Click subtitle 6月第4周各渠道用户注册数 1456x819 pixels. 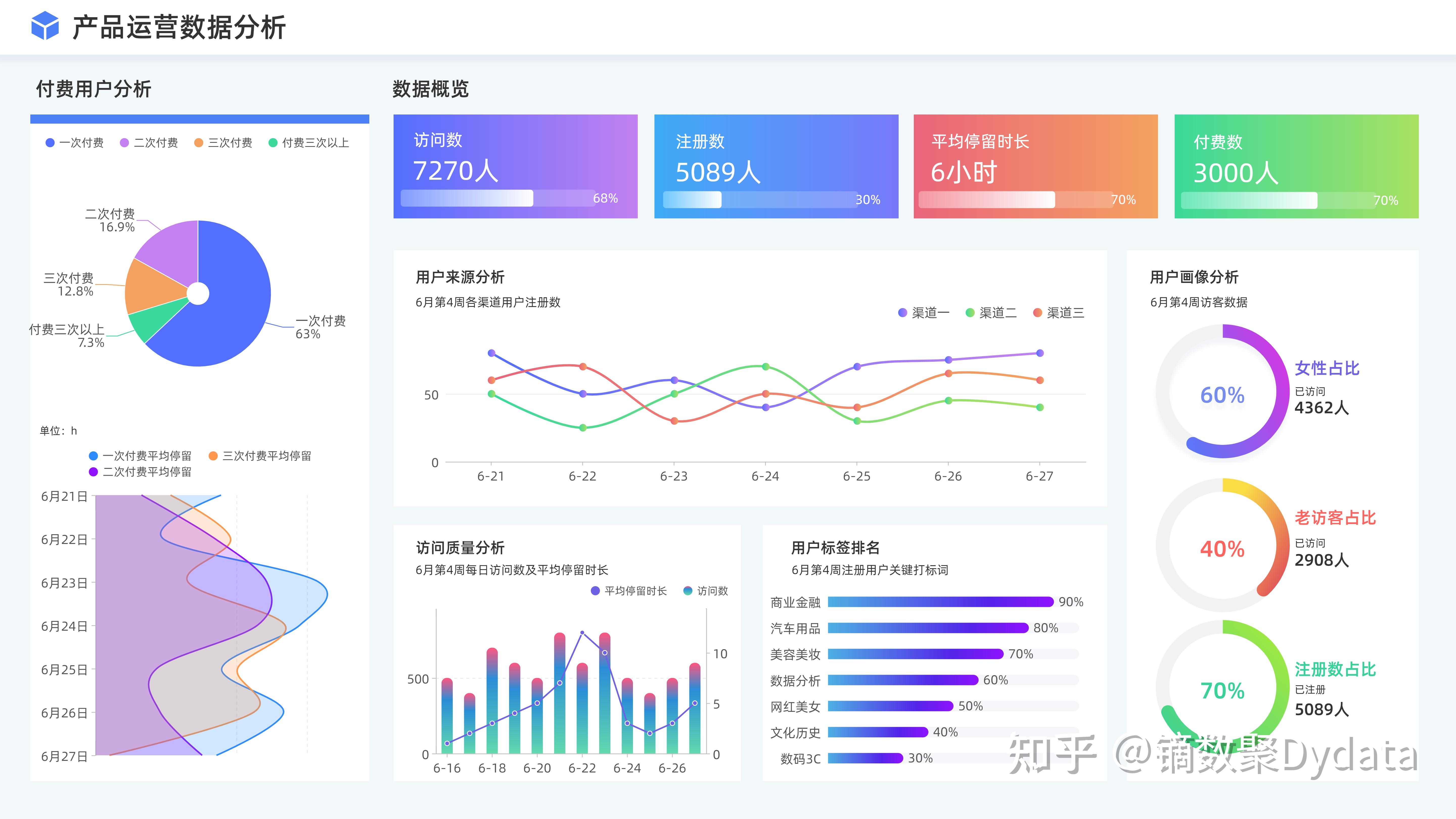(x=488, y=302)
